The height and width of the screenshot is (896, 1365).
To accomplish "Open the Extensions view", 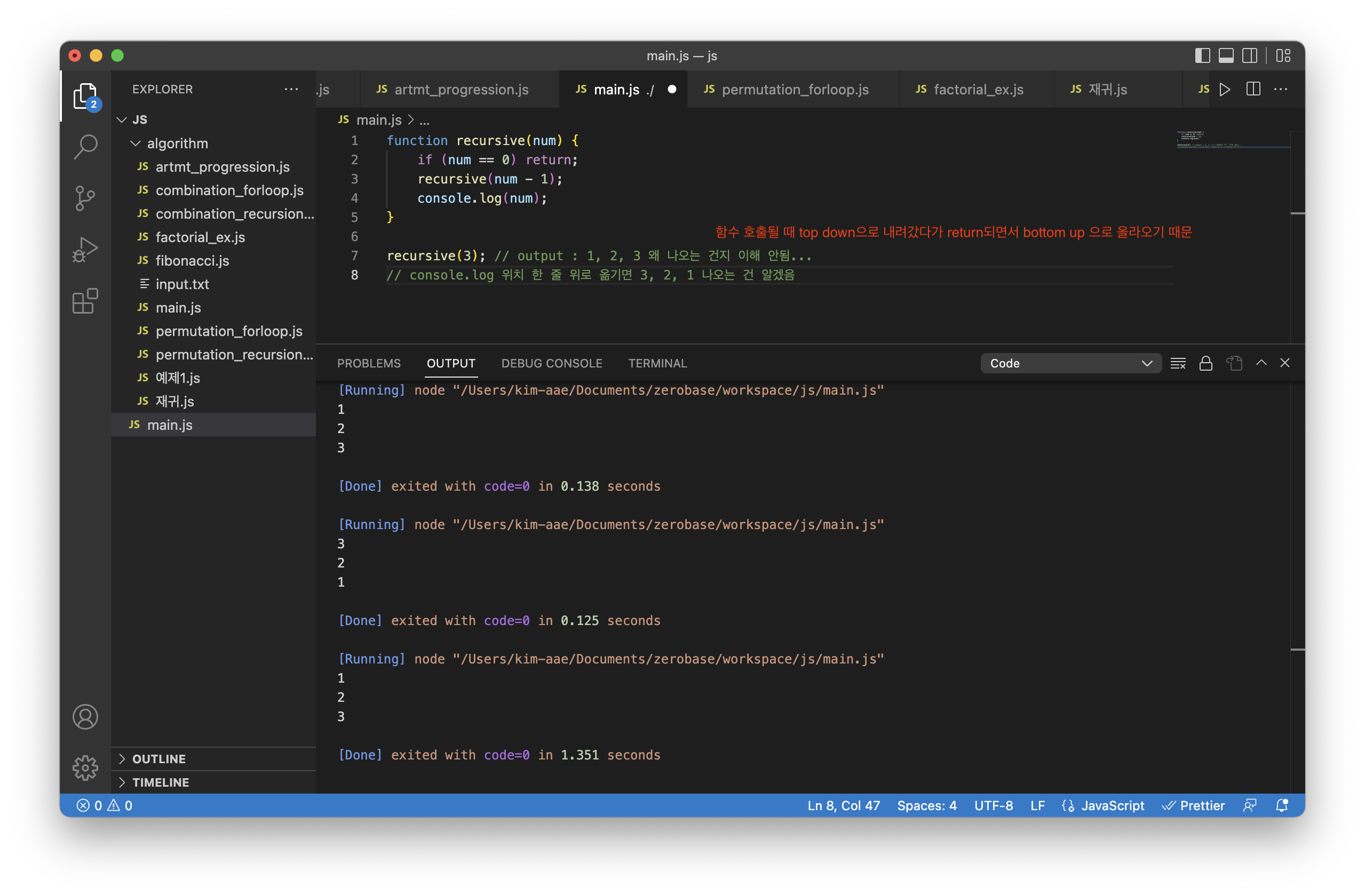I will [x=85, y=301].
